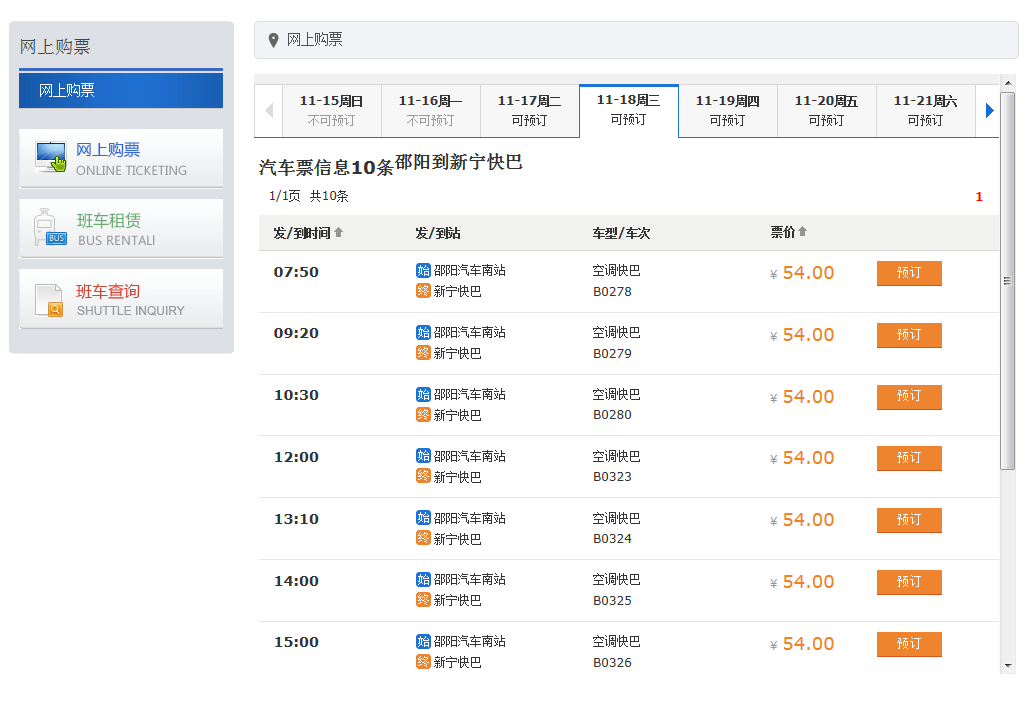Viewport: 1026px width, 716px height.
Task: Select the 11-19 Thursday date tab
Action: [x=727, y=110]
